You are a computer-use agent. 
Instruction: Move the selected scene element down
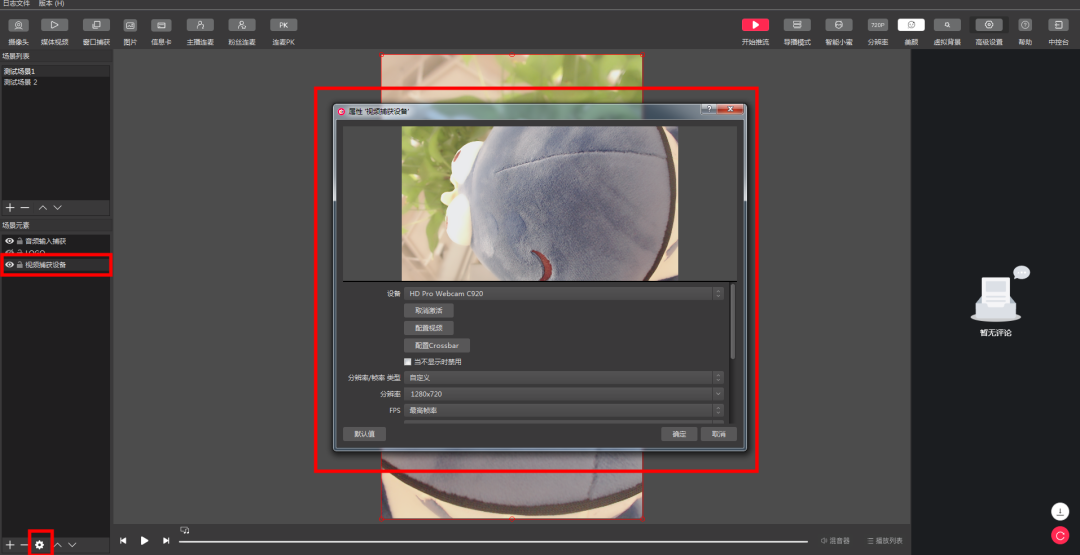(72, 545)
